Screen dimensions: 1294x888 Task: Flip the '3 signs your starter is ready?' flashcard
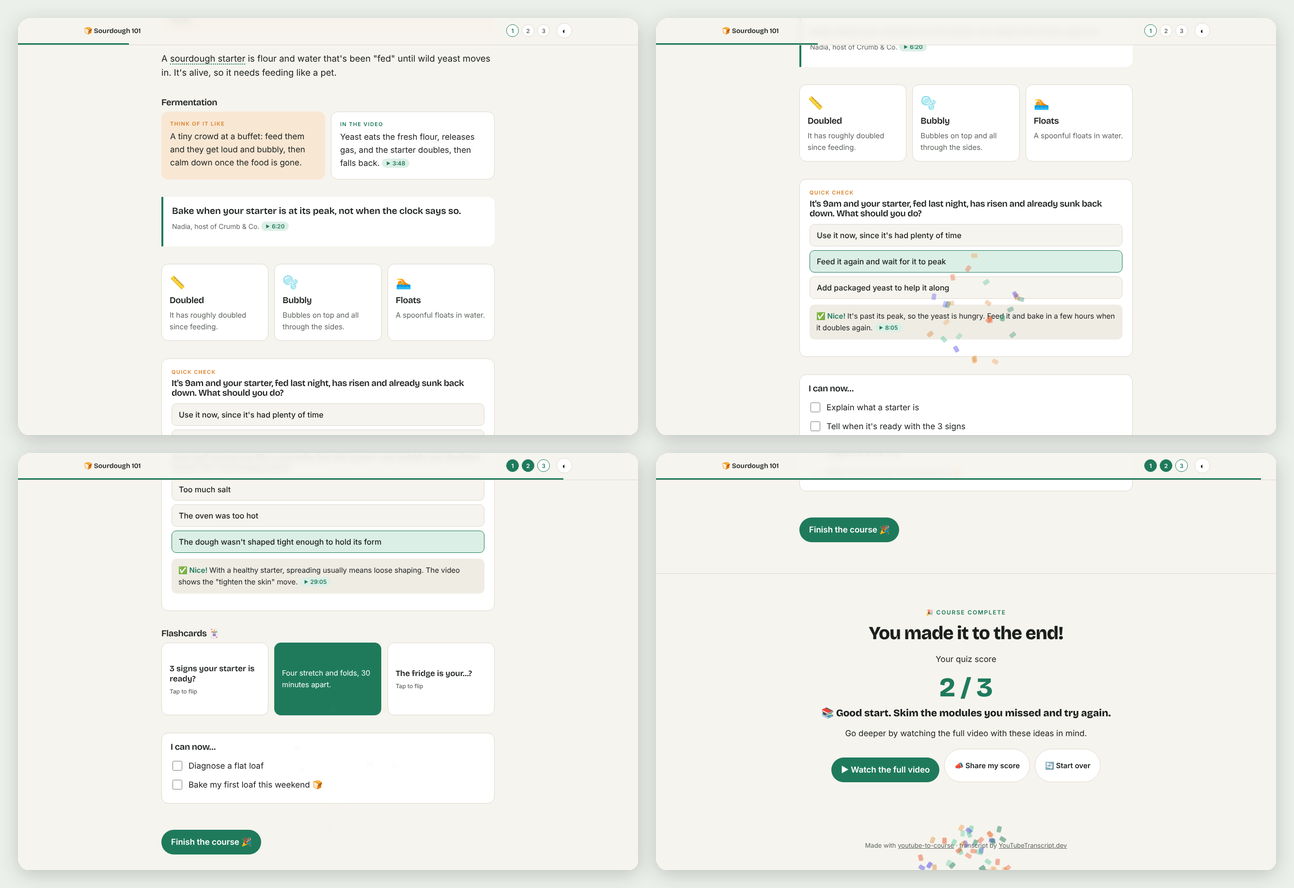[215, 679]
